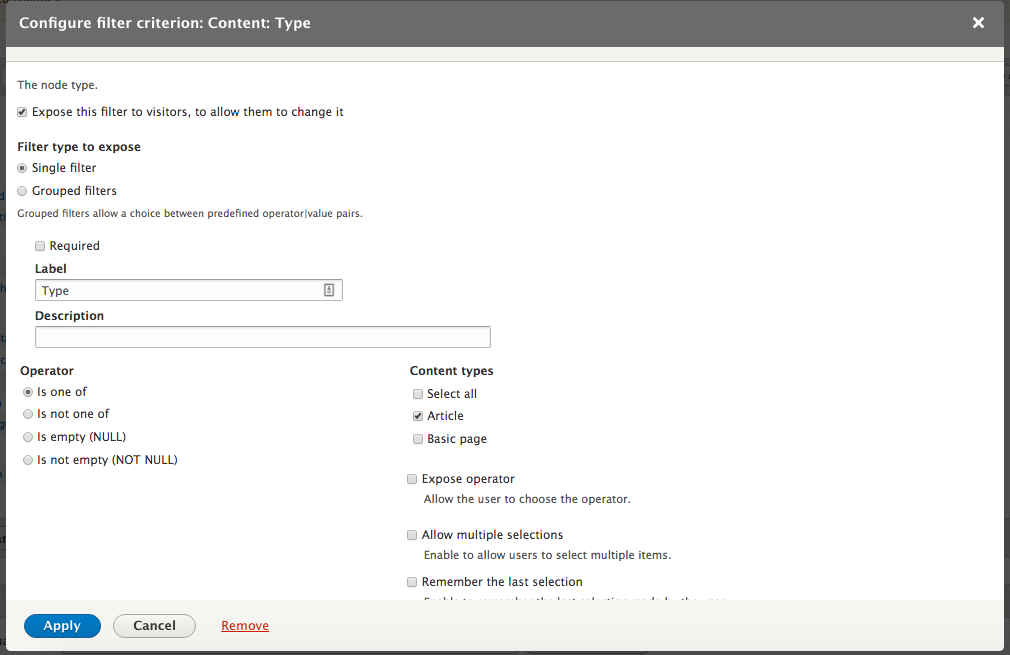
Task: Enable Remember the last selection
Action: tap(412, 582)
